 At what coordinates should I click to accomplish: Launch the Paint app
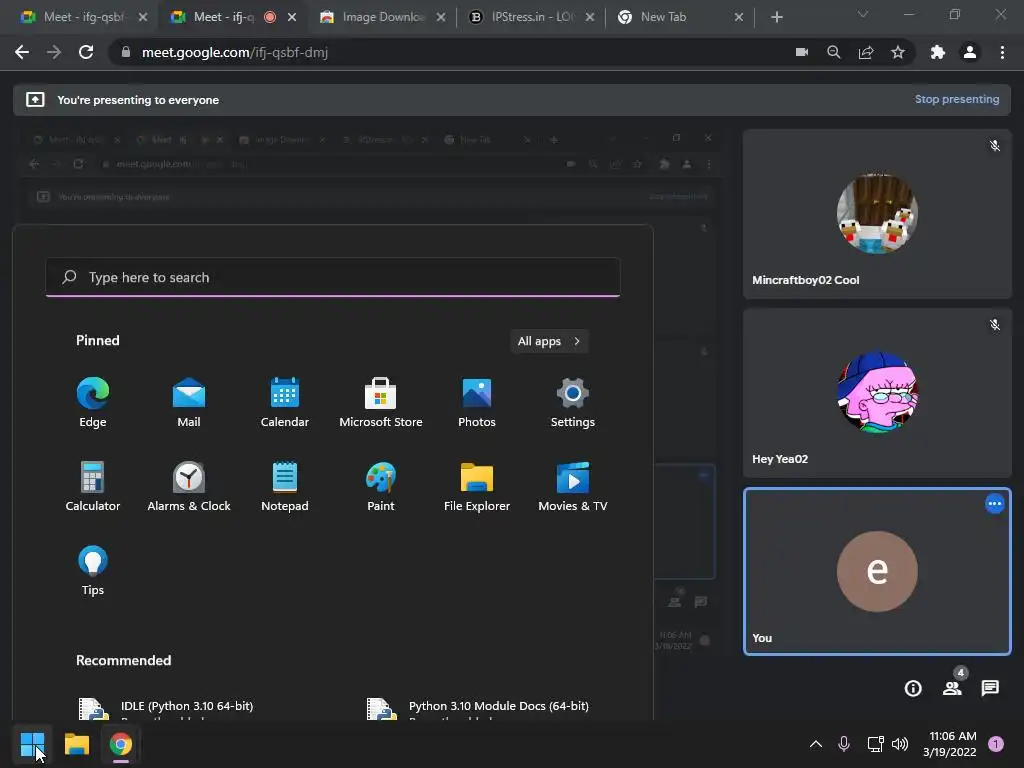(381, 487)
